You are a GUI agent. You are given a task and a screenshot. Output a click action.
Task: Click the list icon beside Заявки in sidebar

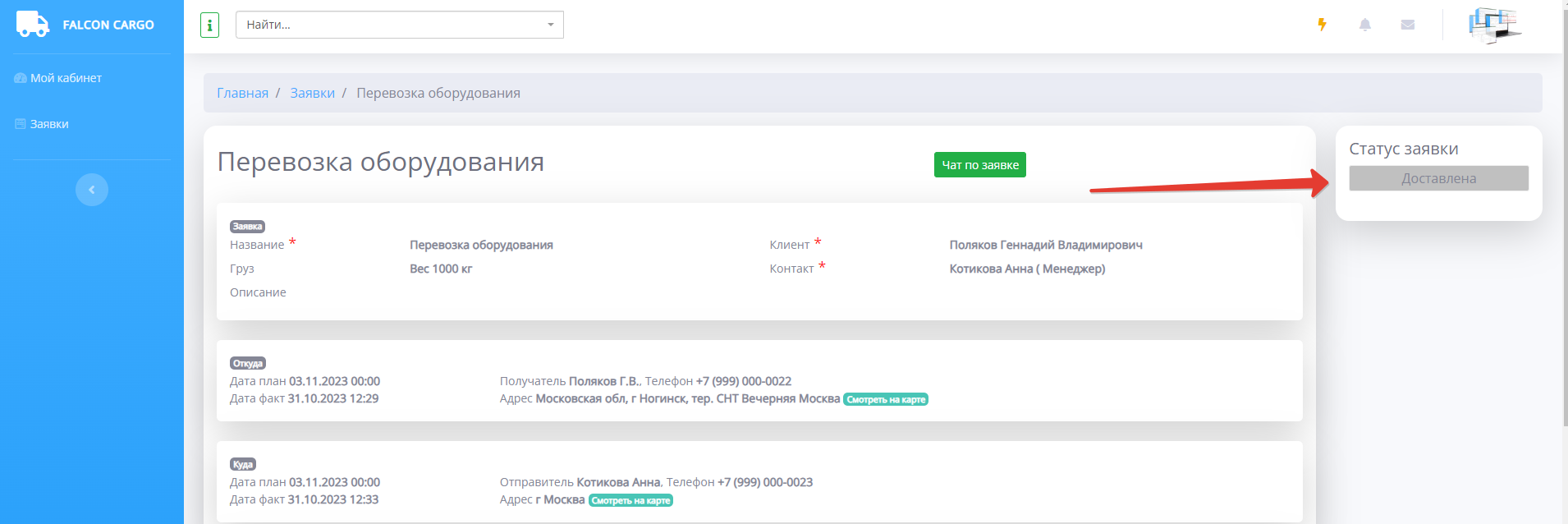(21, 124)
